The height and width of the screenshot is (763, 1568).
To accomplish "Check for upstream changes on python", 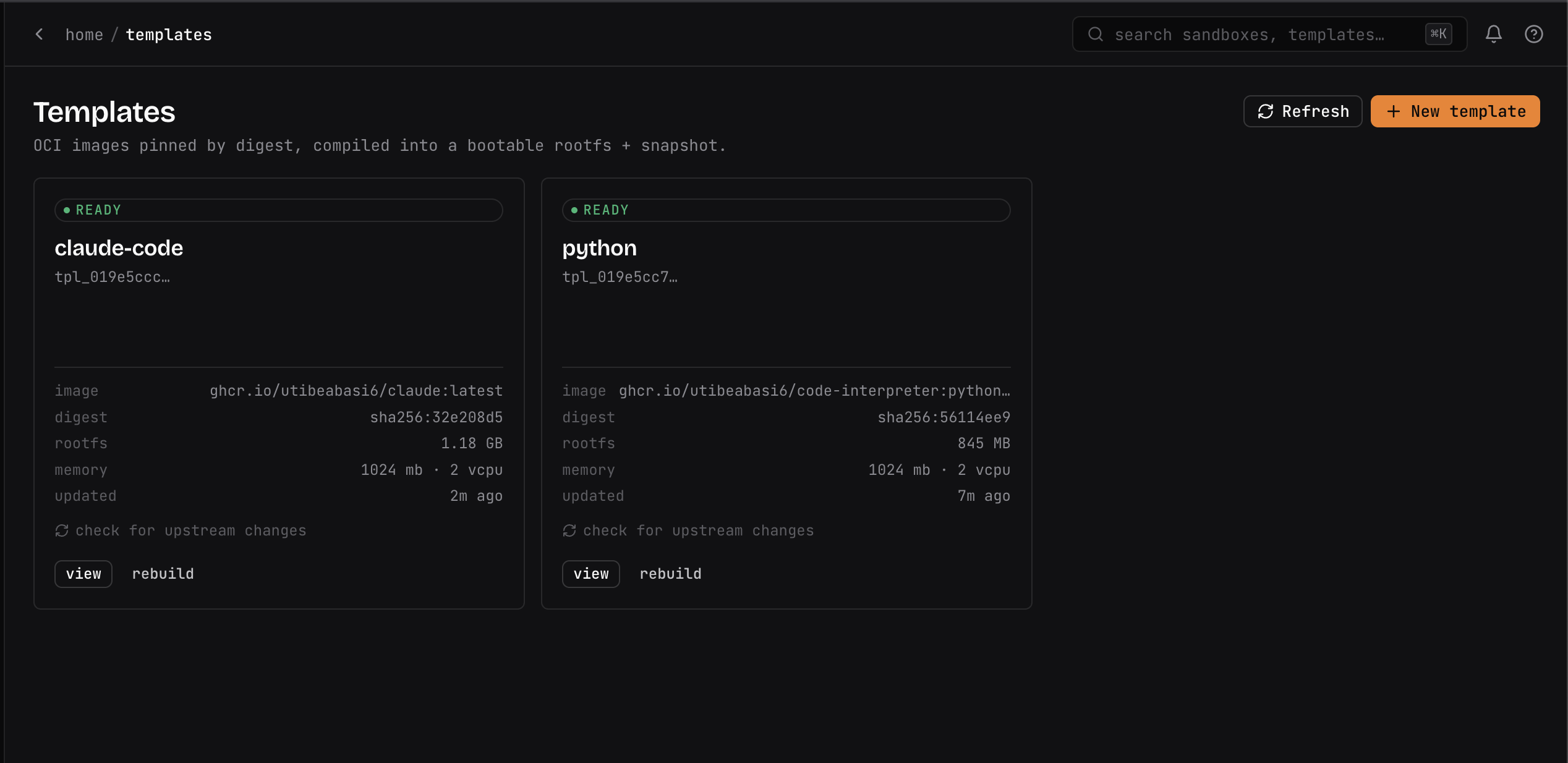I will pos(688,531).
